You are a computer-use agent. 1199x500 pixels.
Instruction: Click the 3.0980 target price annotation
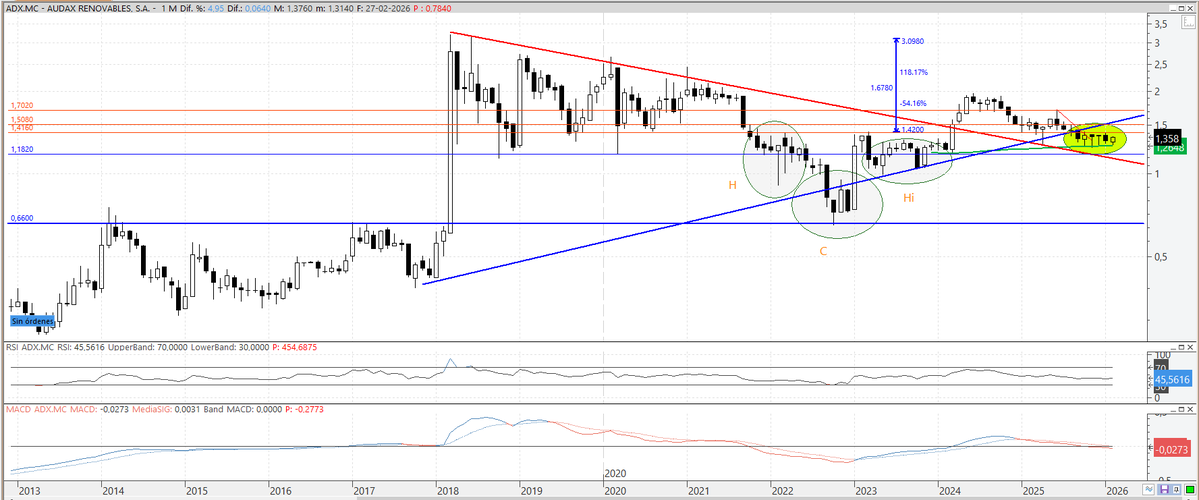pyautogui.click(x=912, y=41)
